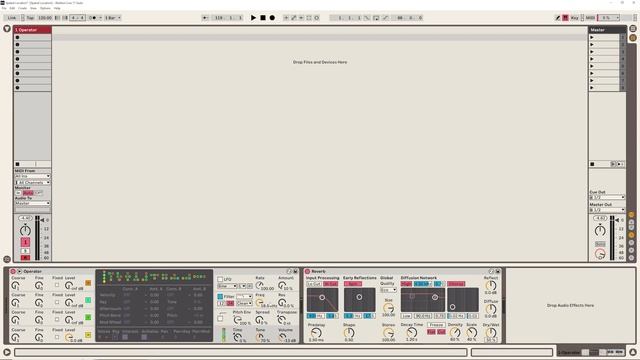Viewport: 640px width, 360px height.
Task: Open the Create menu
Action: coord(22,8)
